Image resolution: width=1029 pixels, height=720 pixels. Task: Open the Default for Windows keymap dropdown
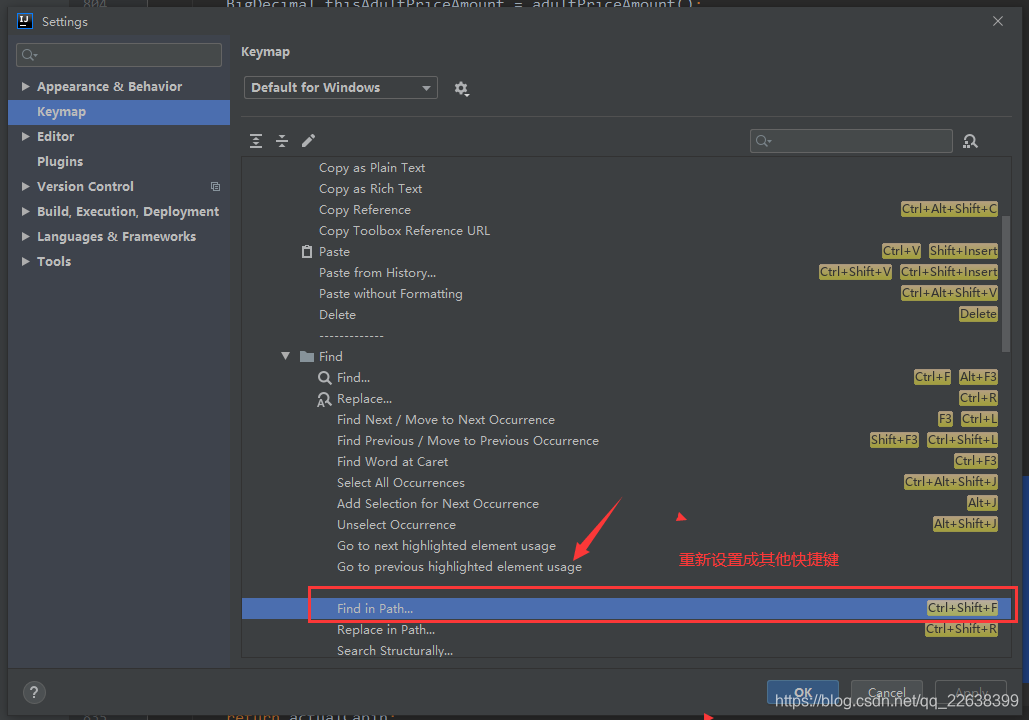click(341, 87)
